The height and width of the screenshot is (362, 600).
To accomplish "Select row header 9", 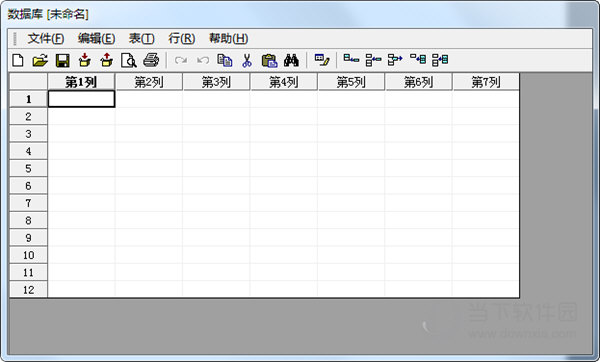I will [x=28, y=238].
